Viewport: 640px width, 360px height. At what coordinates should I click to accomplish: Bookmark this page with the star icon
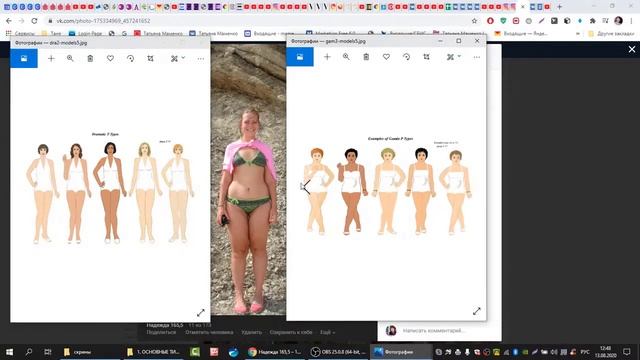(x=474, y=20)
